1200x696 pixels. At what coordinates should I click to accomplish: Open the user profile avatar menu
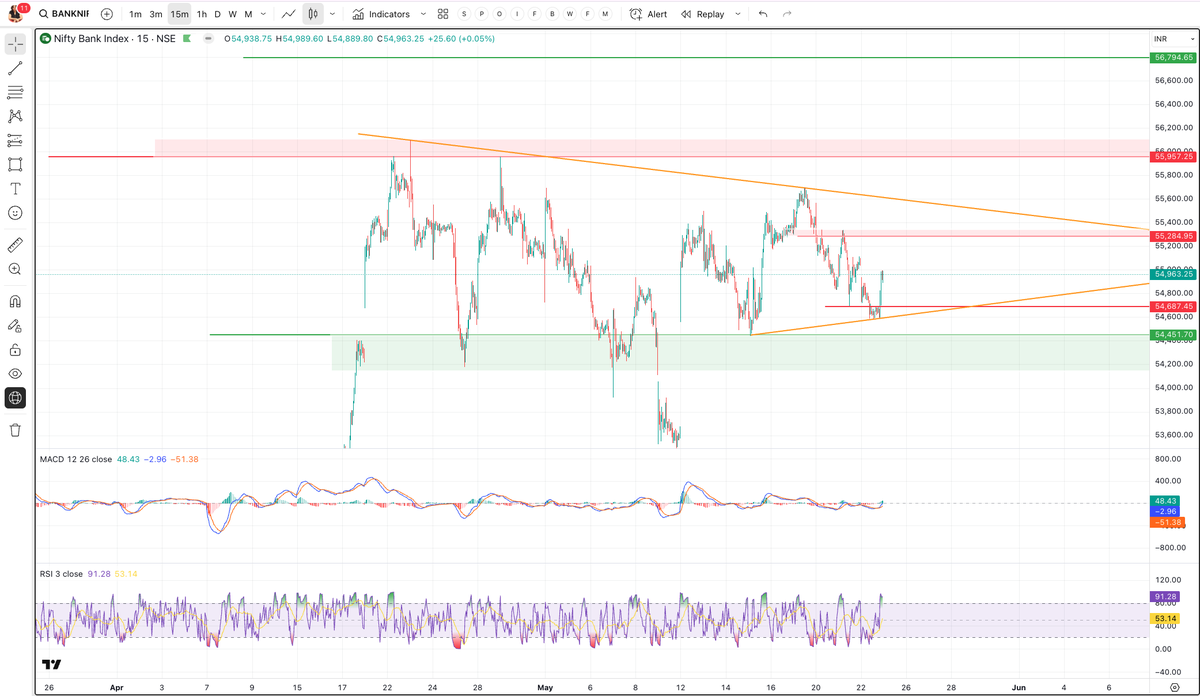point(16,14)
